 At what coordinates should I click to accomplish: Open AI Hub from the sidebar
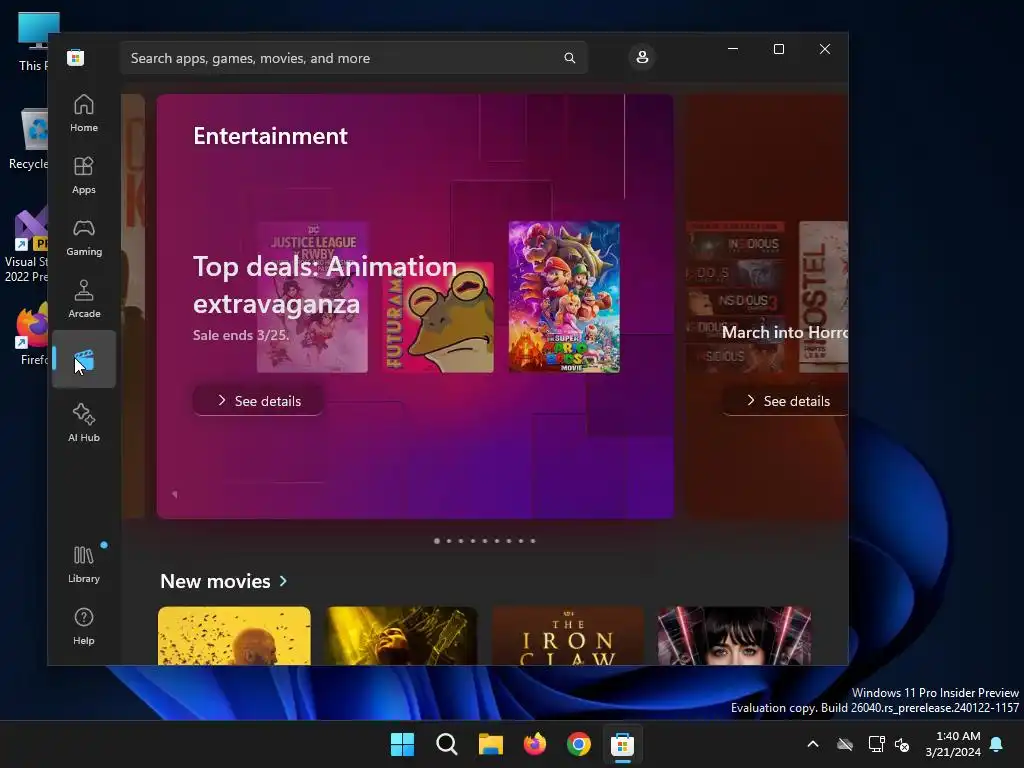[84, 423]
